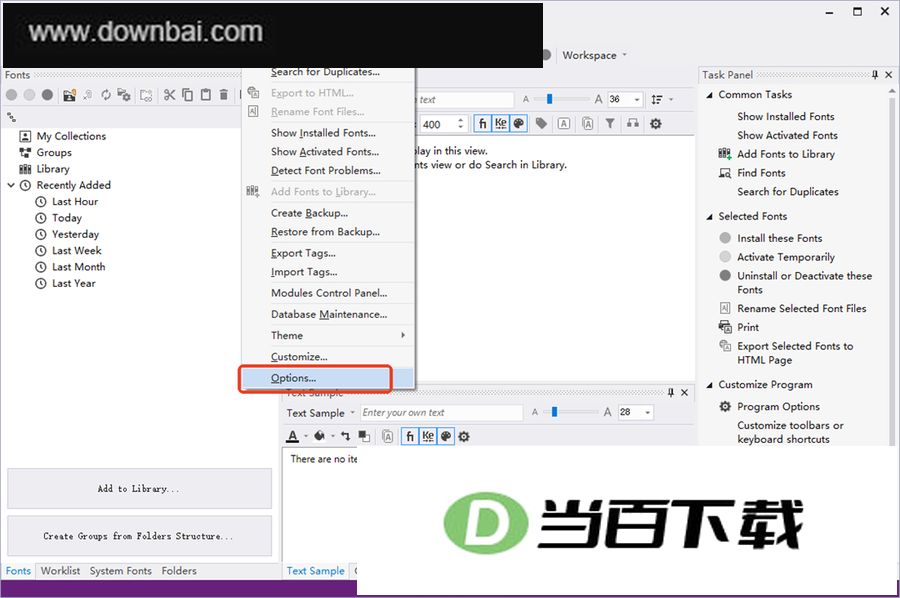Open the font size 36 dropdown
The width and height of the screenshot is (900, 598).
637,100
